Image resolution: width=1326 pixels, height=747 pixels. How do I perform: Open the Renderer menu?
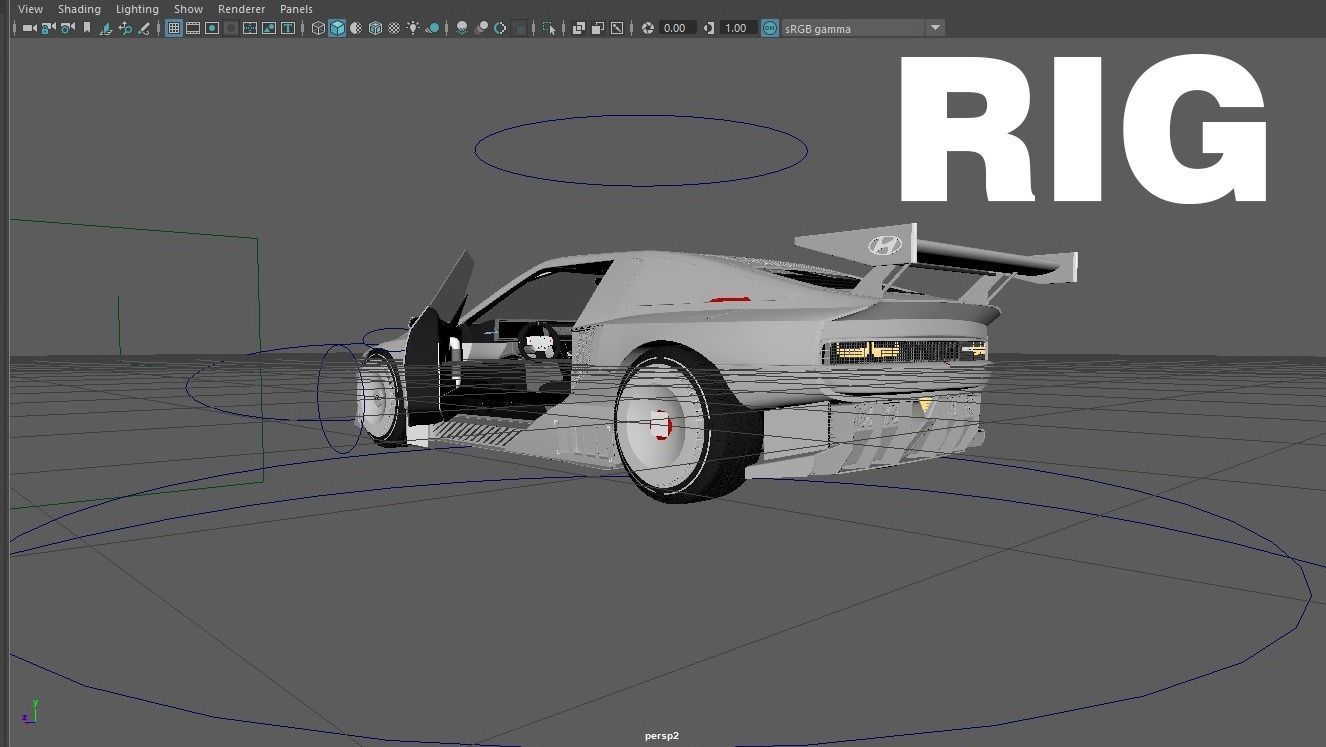(241, 9)
